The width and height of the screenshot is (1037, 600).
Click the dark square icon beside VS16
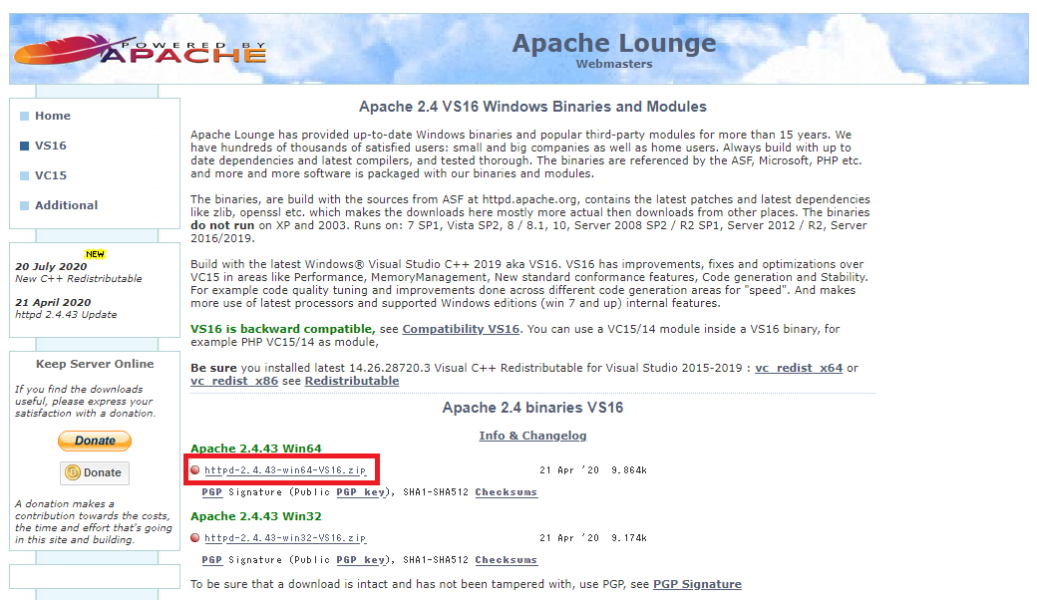[24, 144]
